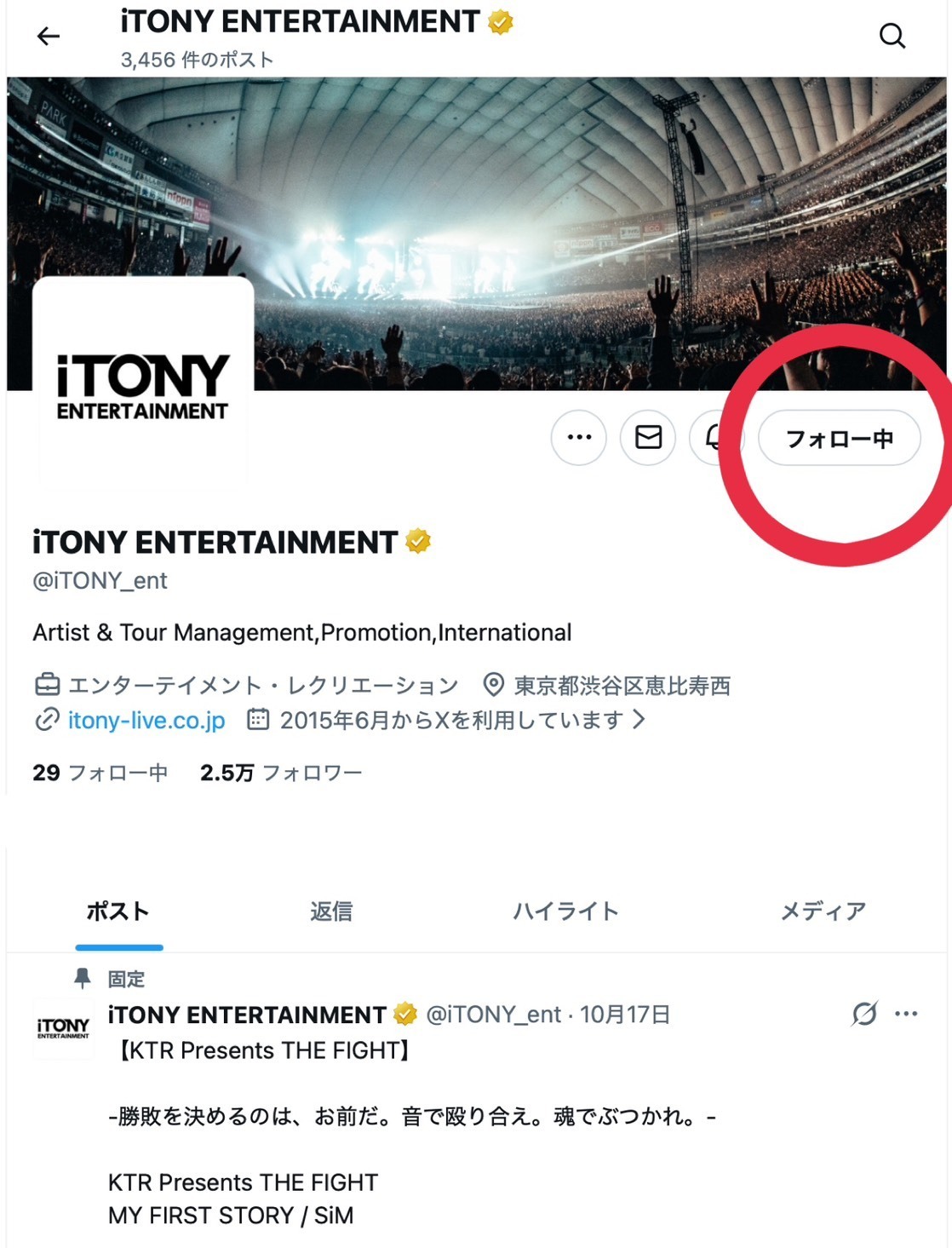The image size is (952, 1248).
Task: Click the gold verified badge beside profile name
Action: tap(418, 542)
